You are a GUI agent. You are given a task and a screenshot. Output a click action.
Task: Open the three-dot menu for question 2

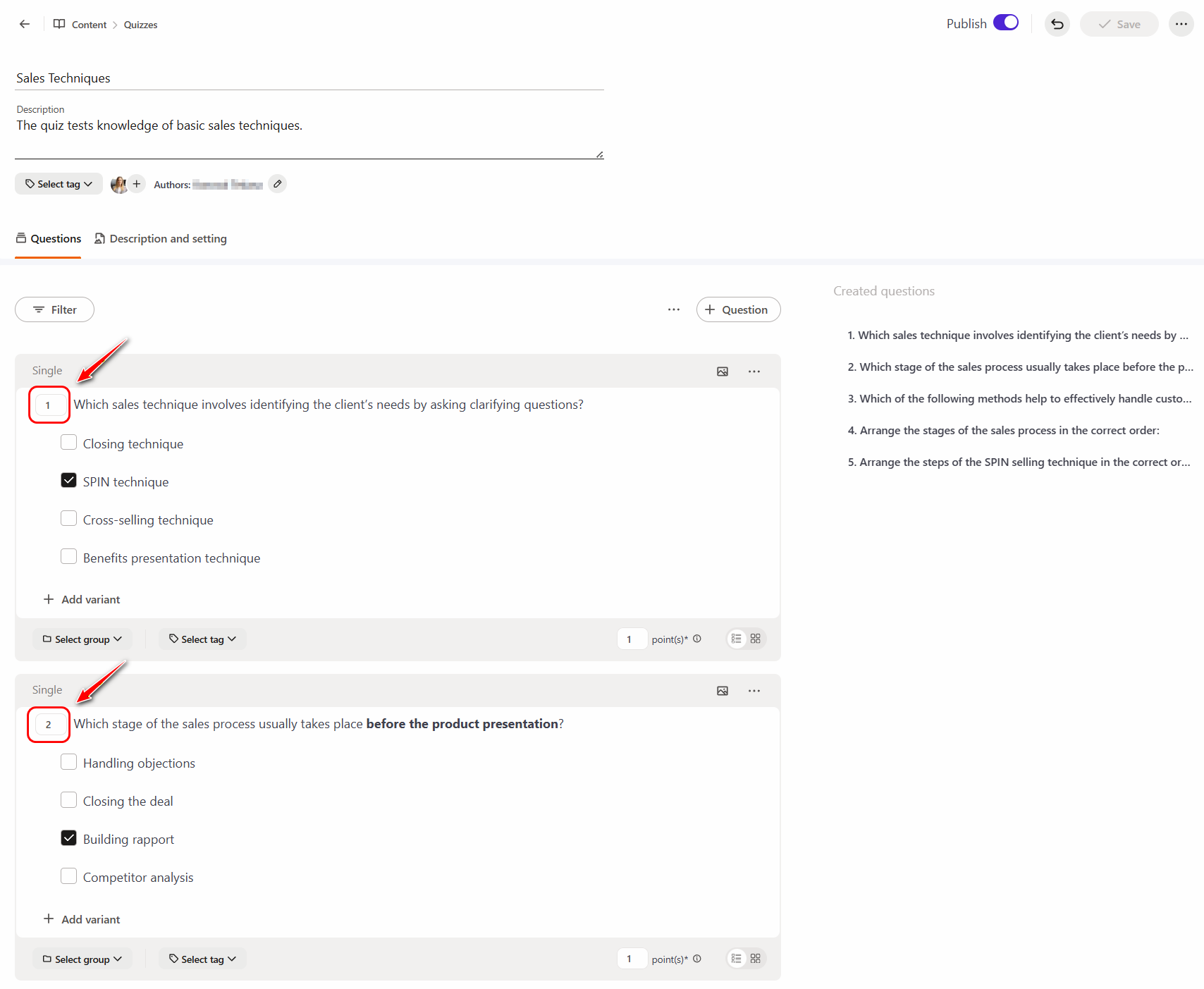pyautogui.click(x=754, y=691)
